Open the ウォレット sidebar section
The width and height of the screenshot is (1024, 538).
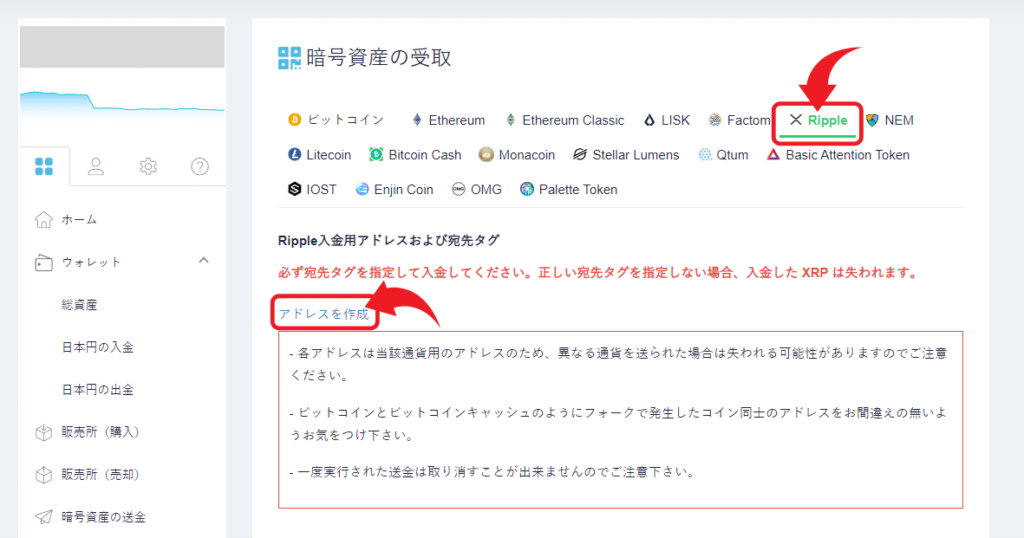click(x=92, y=262)
